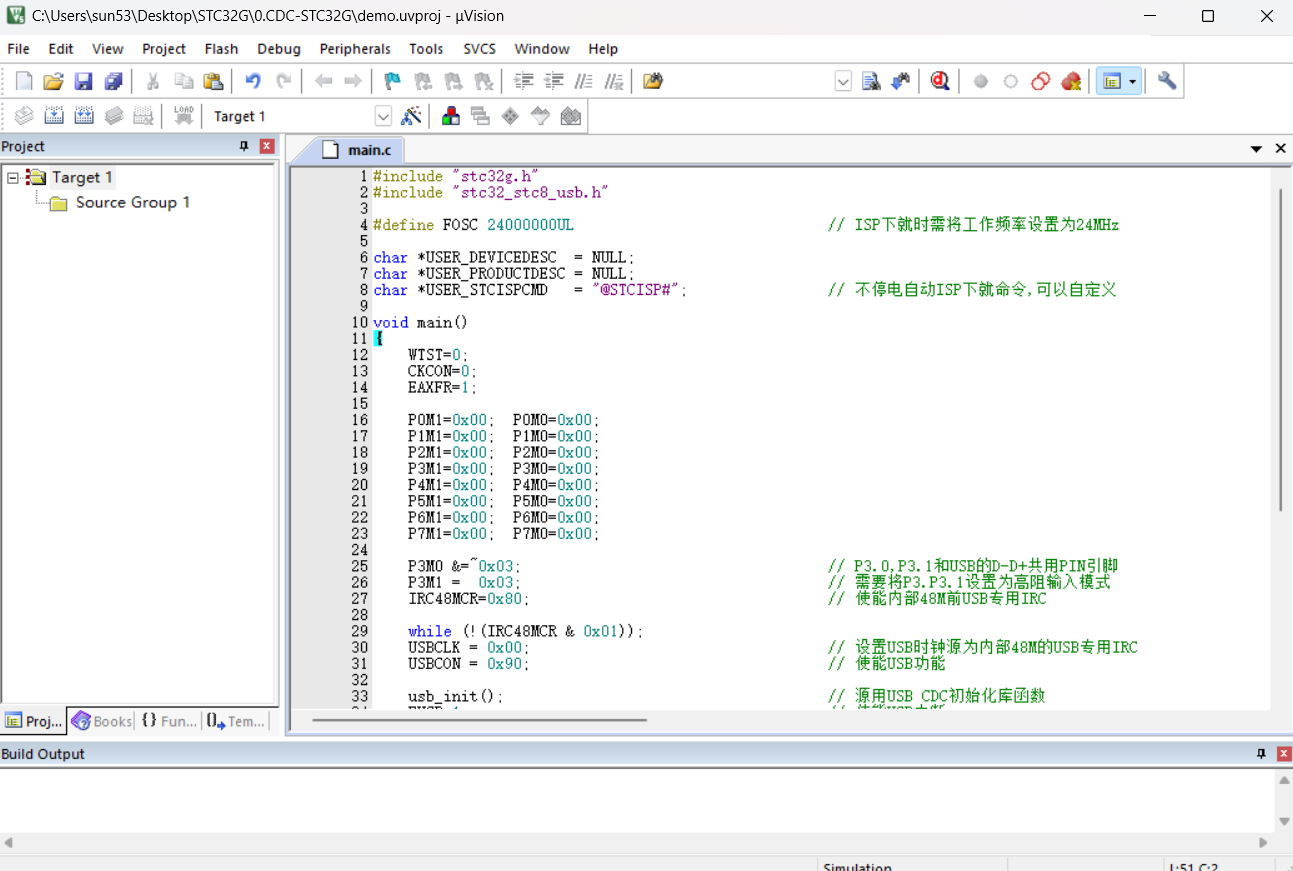Open Manage Run-Time Environment icon
This screenshot has width=1293, height=871.
click(x=510, y=116)
